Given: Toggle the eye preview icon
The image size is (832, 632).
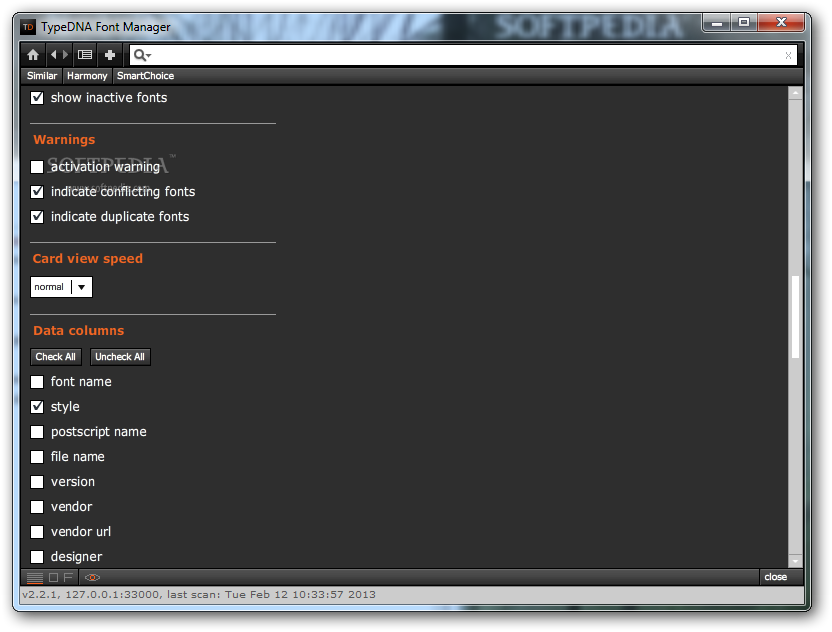Looking at the screenshot, I should [92, 577].
